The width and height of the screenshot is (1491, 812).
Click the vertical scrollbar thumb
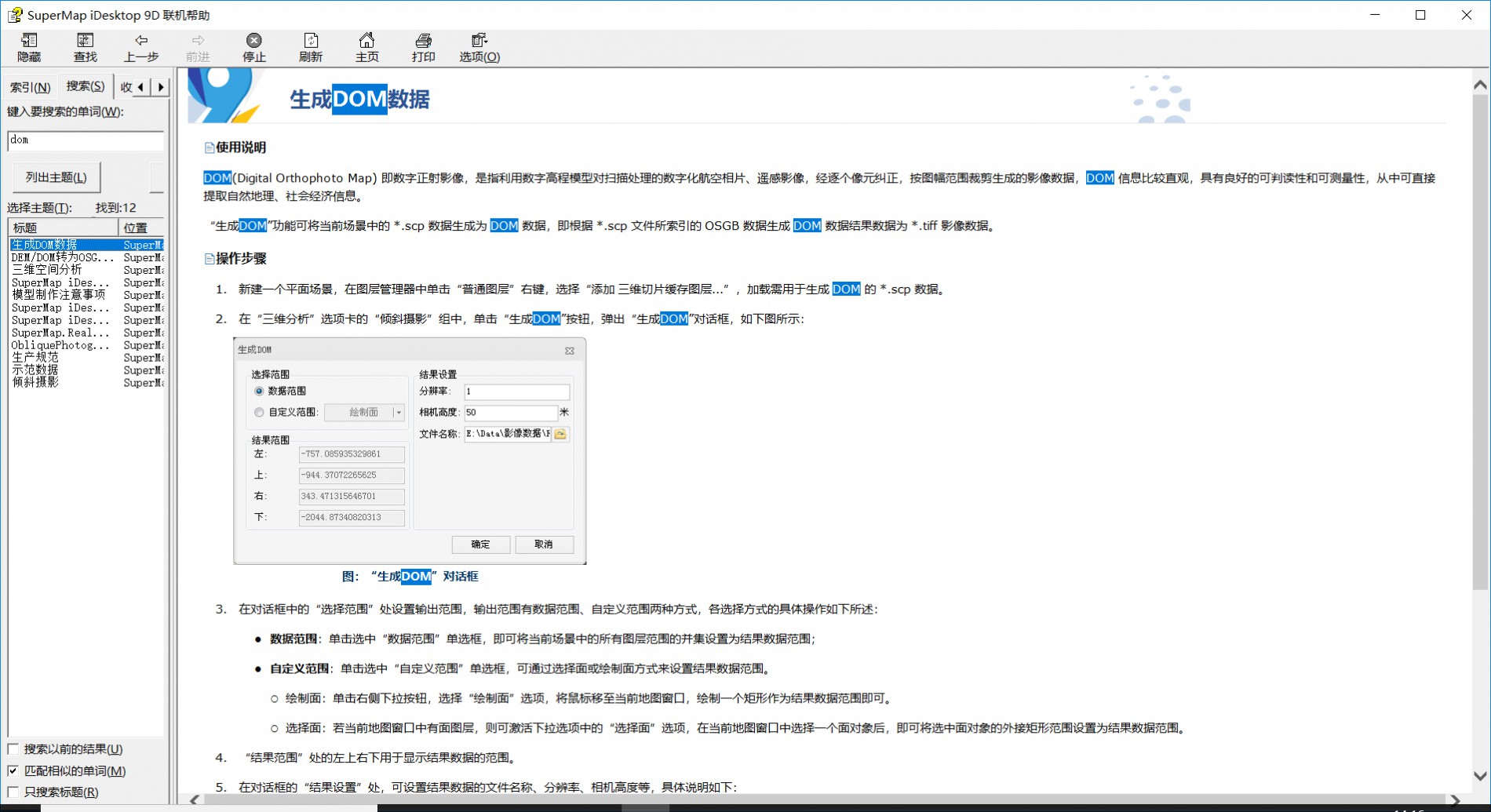[x=1480, y=342]
